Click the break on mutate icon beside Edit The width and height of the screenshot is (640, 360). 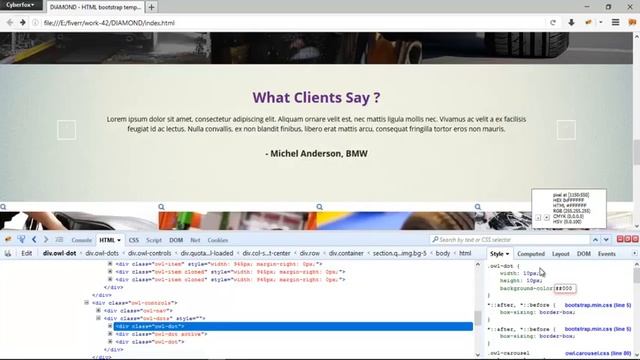tap(8, 253)
